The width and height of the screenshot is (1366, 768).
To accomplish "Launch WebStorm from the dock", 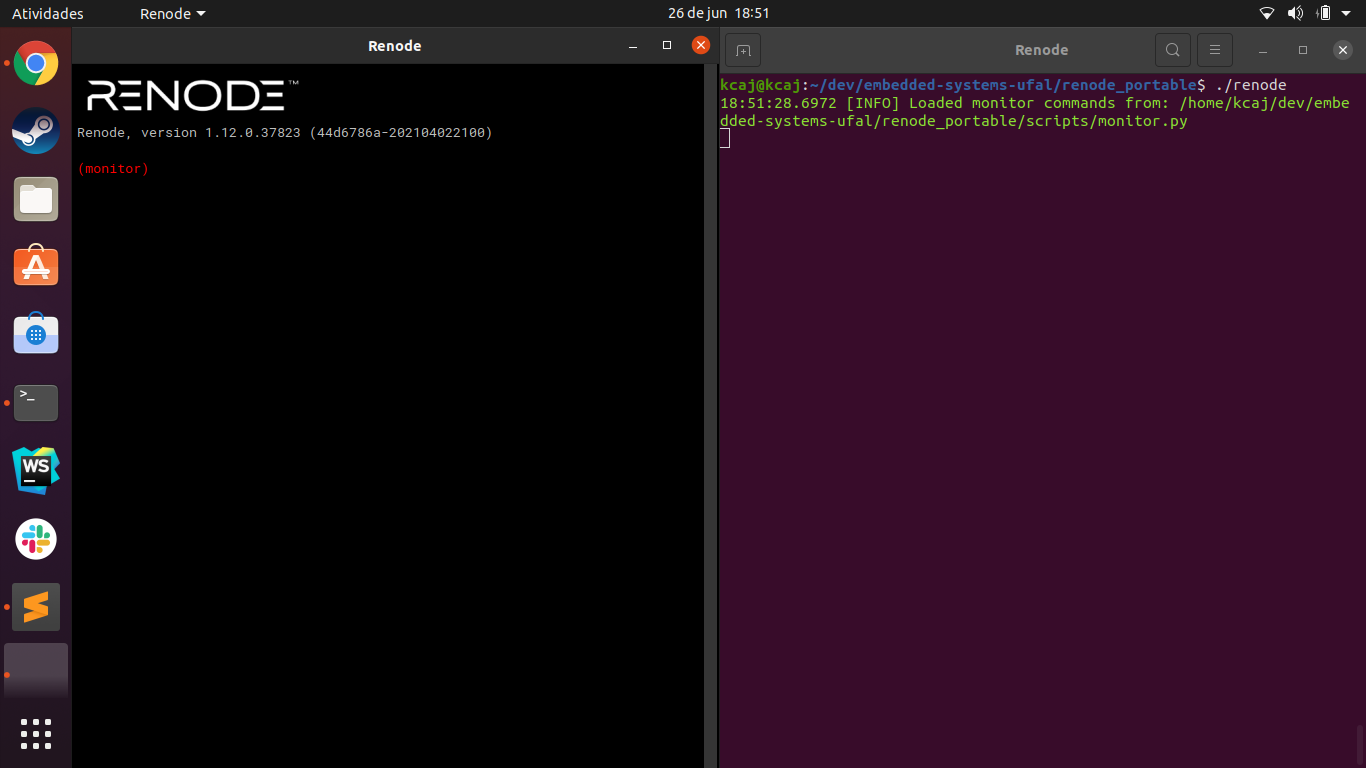I will click(36, 471).
